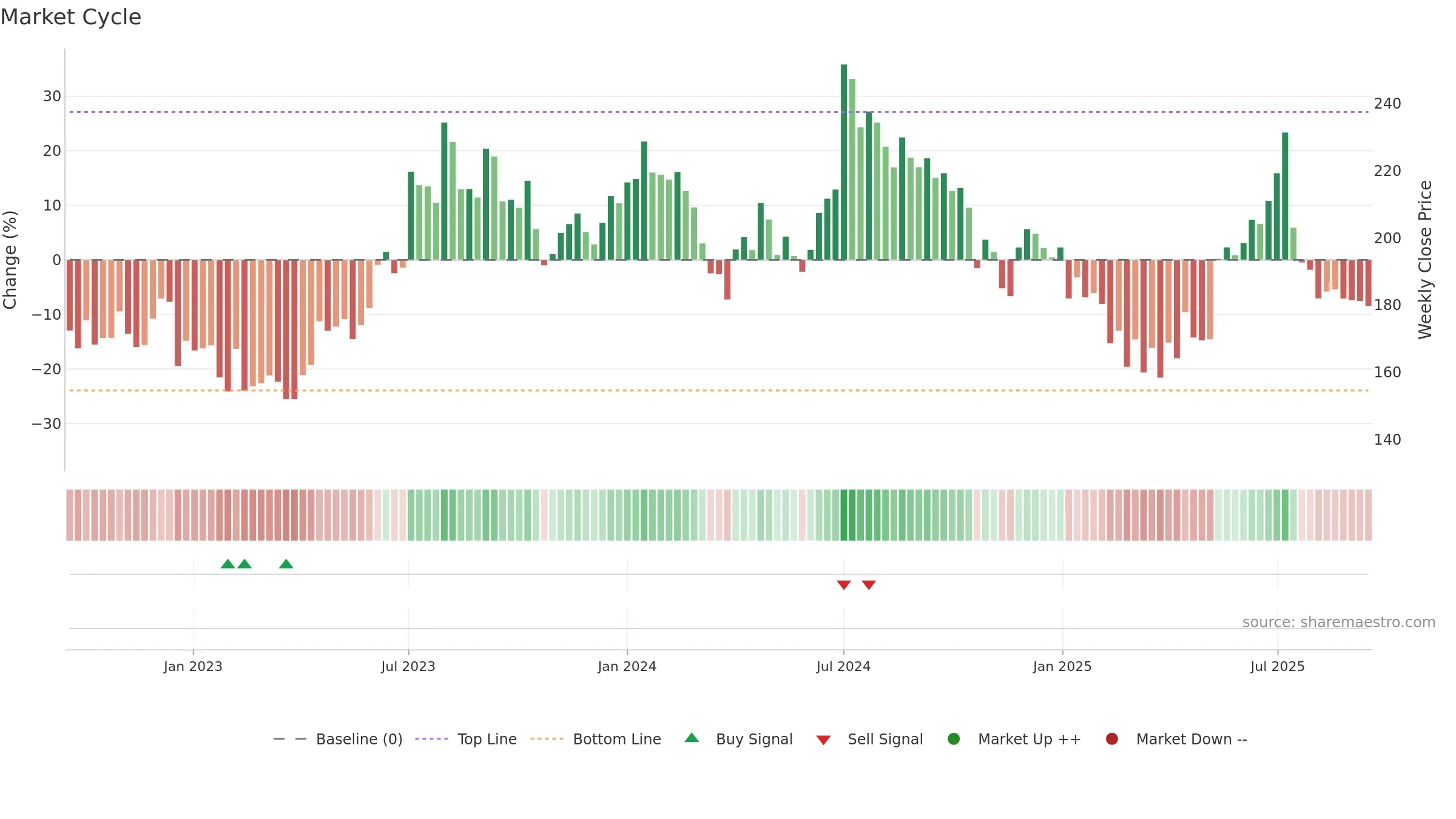
Task: Click the 240 tick on the right axis
Action: 1387,104
